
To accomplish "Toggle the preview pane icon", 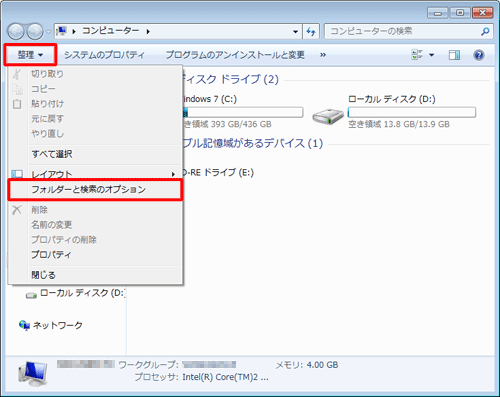I will pos(454,55).
